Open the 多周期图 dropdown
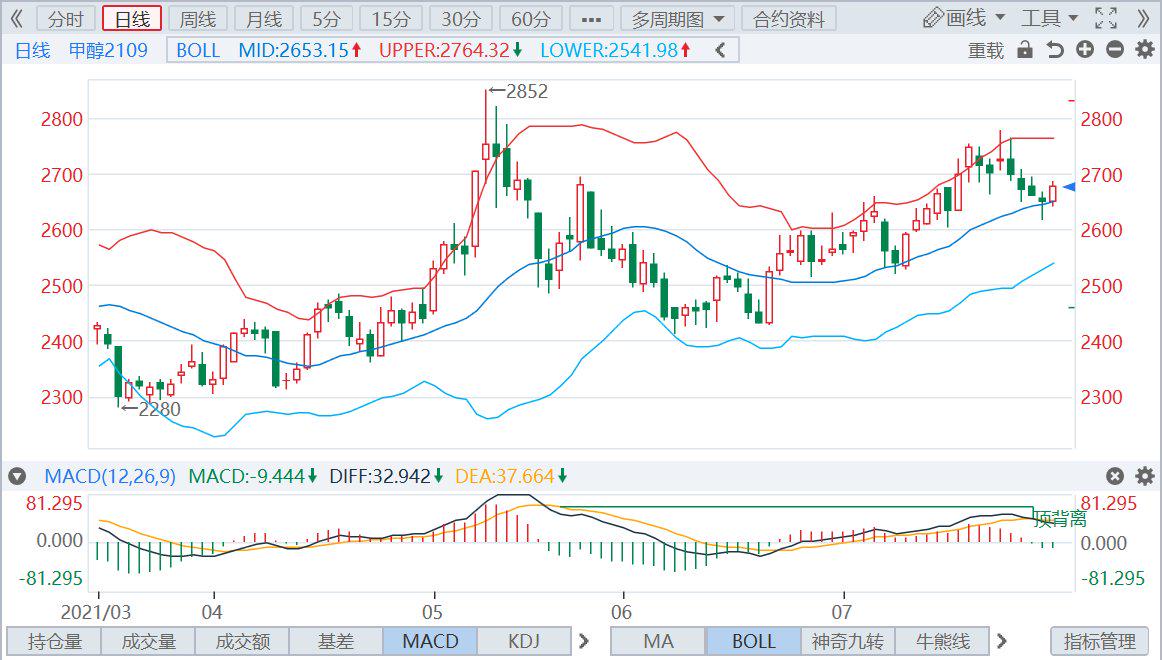 (x=677, y=18)
